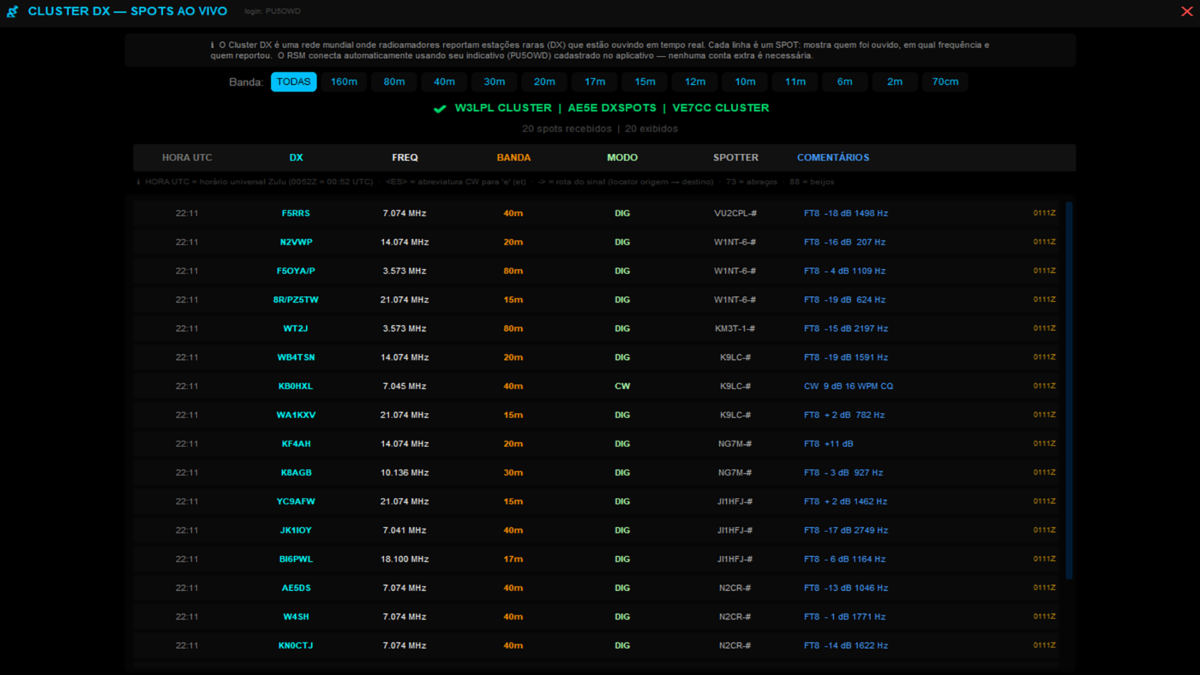Click the HORA UTC column header

click(187, 158)
